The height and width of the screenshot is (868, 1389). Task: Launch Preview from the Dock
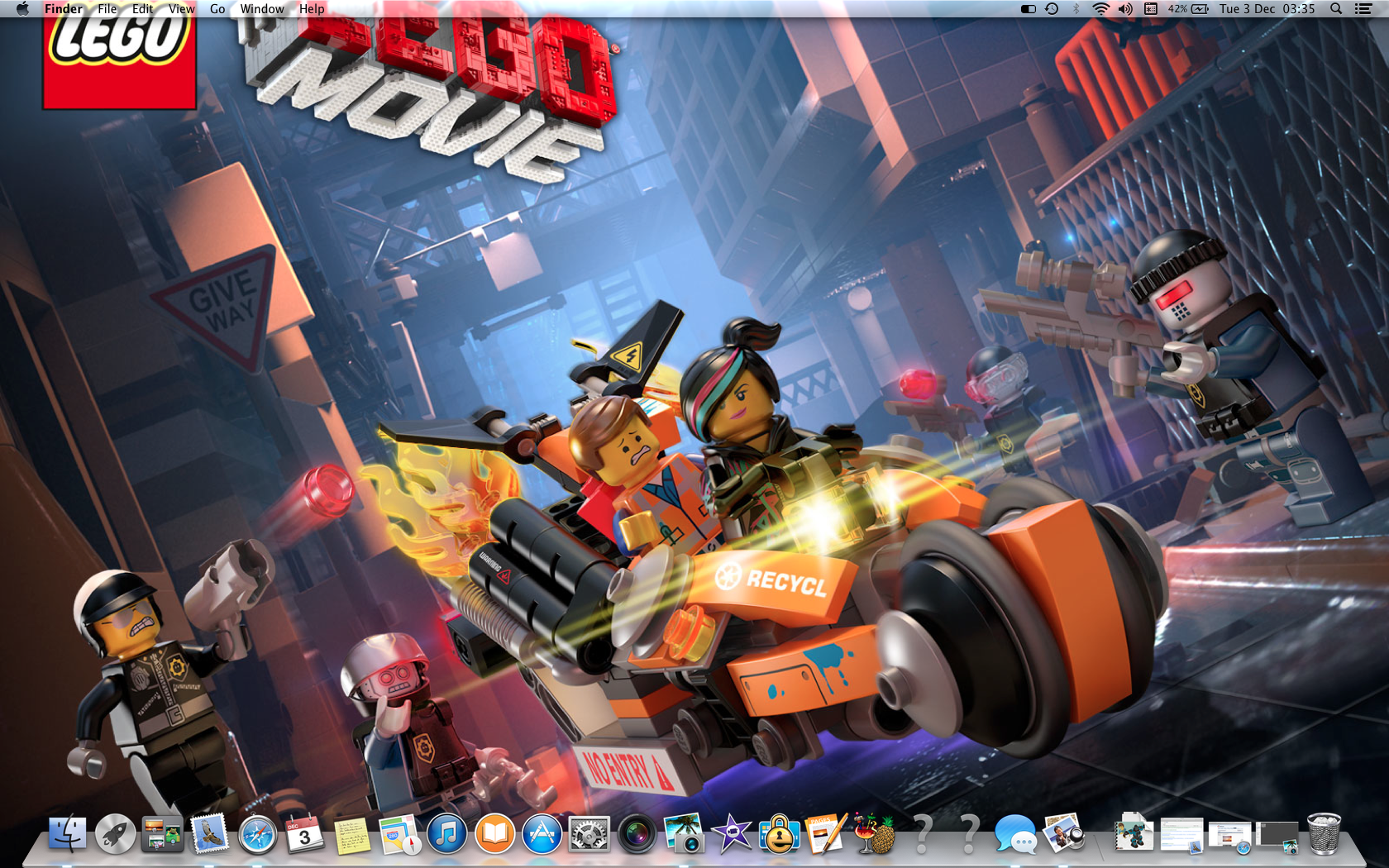pyautogui.click(x=1064, y=833)
